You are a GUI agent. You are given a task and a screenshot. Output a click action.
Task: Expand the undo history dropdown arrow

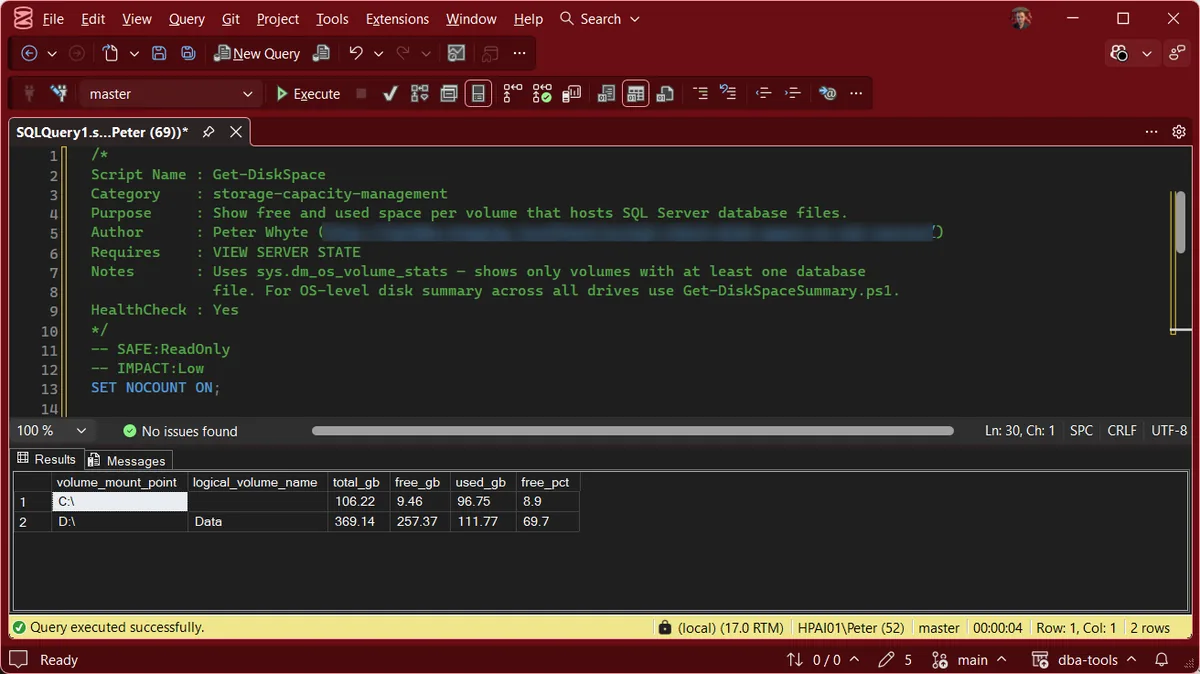378,54
